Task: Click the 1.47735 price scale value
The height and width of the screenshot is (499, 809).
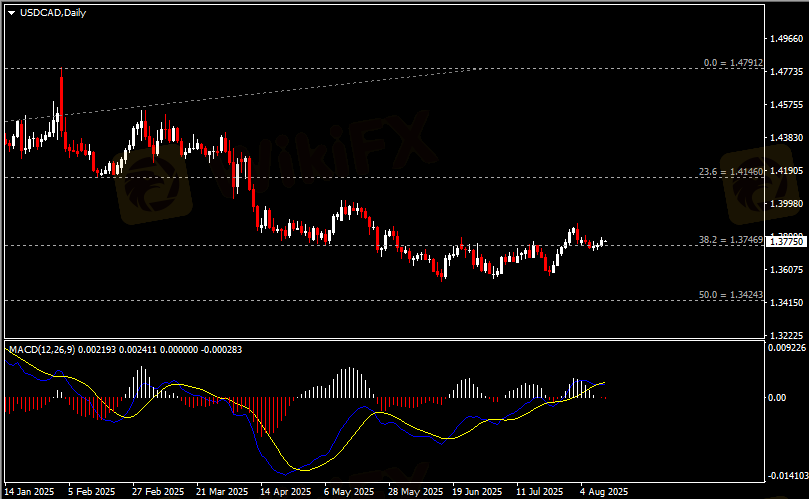Action: pos(786,72)
